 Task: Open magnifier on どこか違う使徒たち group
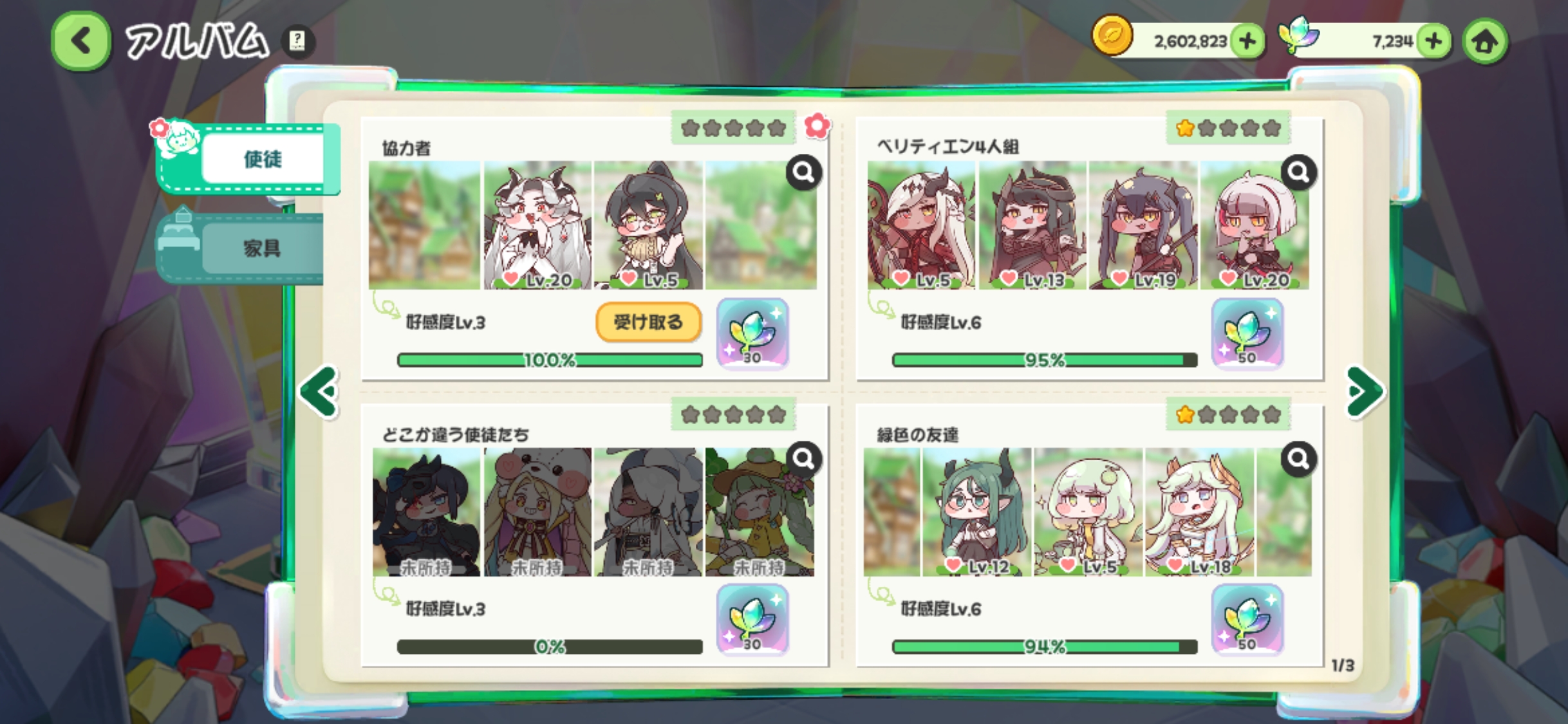tap(803, 459)
